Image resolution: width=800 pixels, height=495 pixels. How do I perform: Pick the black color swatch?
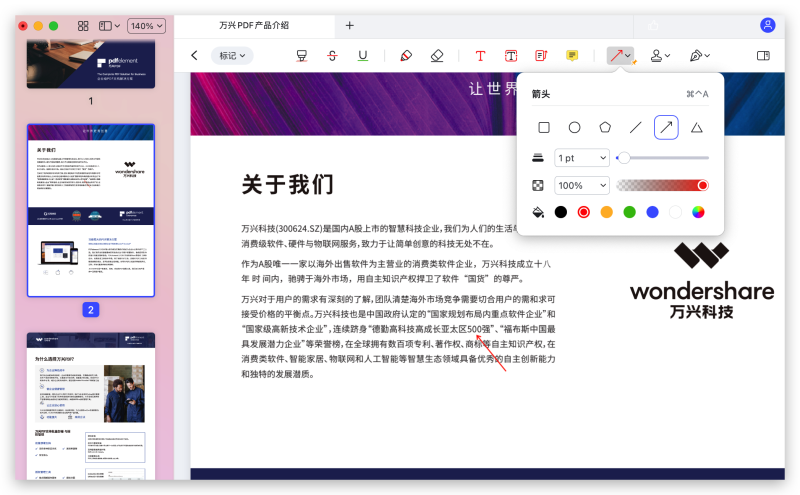[561, 212]
